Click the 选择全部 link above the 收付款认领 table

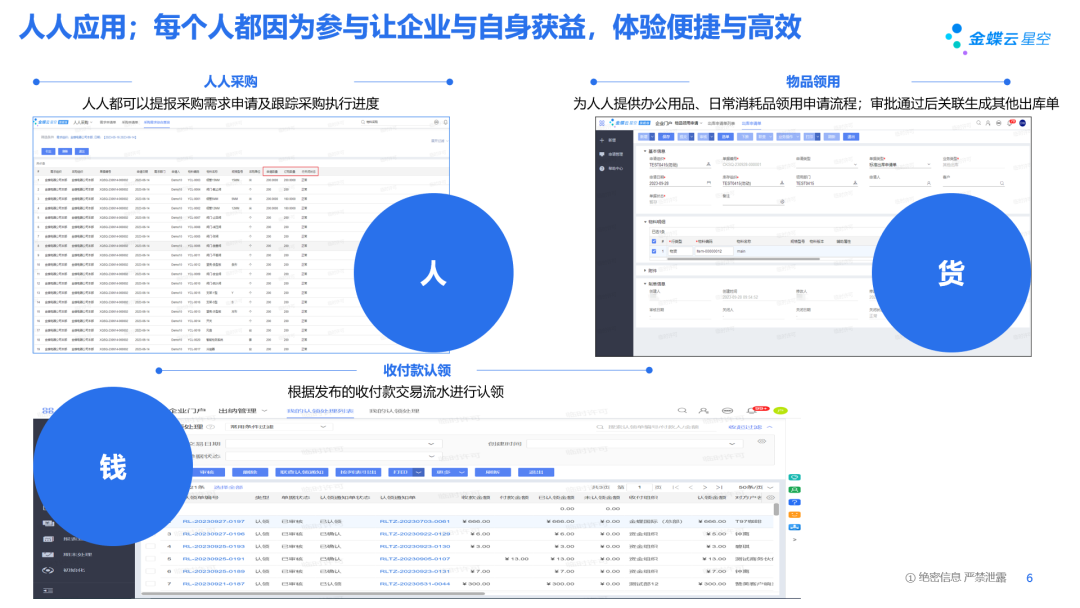coord(228,488)
